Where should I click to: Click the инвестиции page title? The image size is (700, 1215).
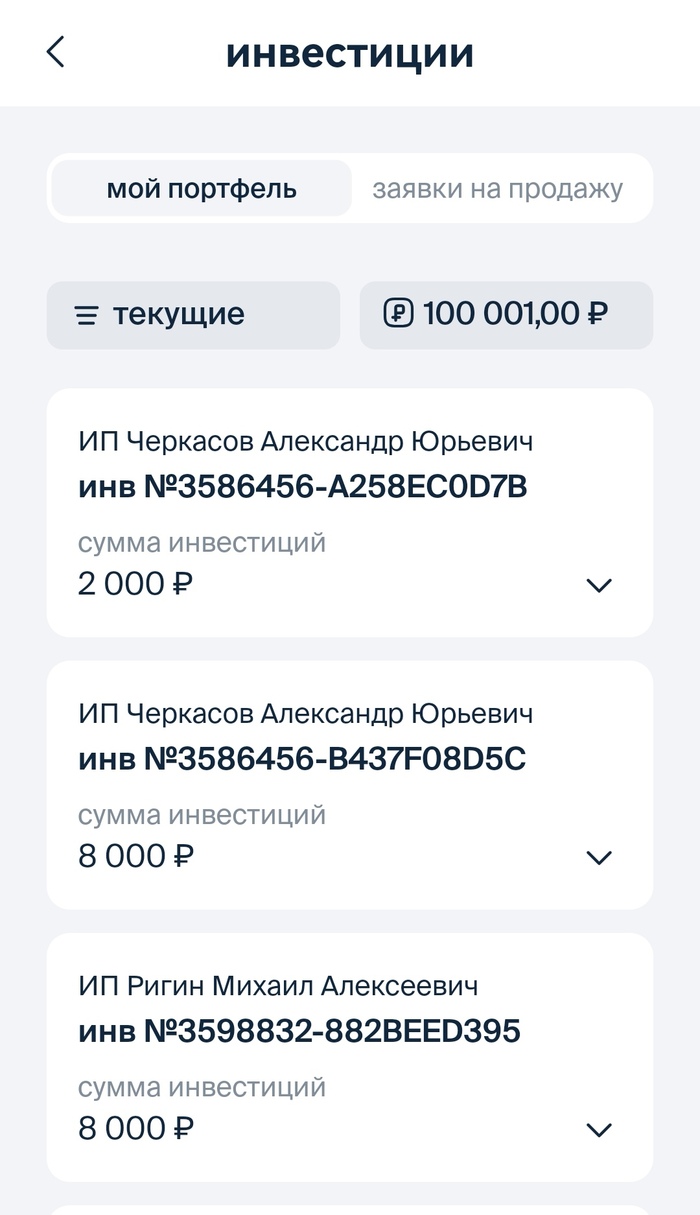(x=350, y=53)
